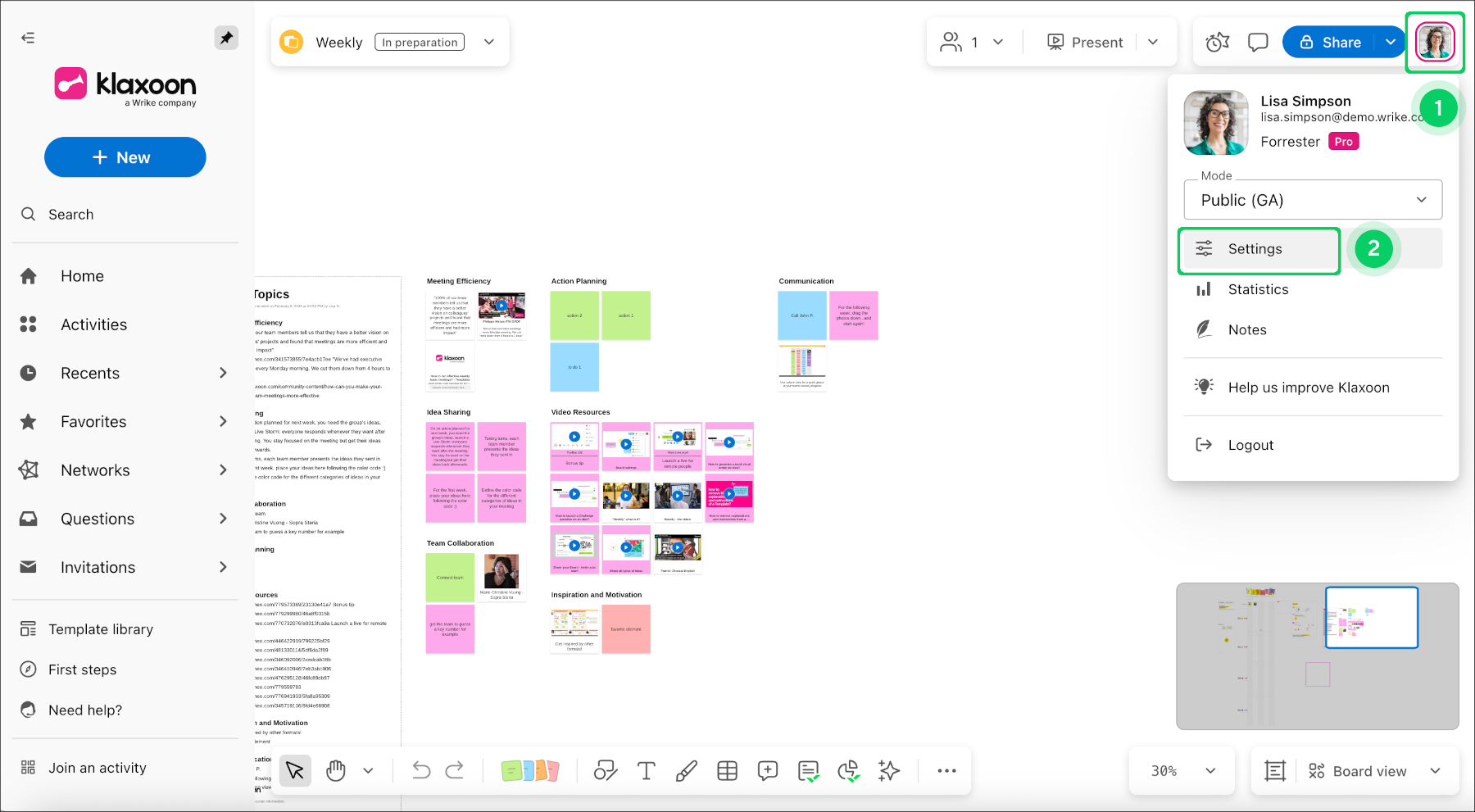
Task: Insert a table from the toolbar
Action: click(727, 770)
